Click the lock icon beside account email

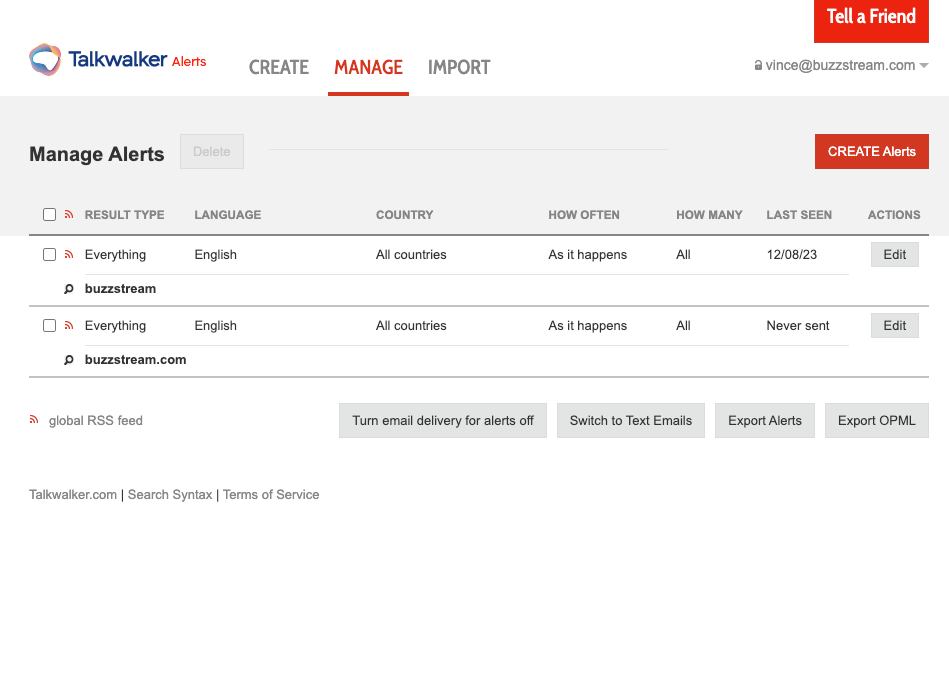(758, 65)
